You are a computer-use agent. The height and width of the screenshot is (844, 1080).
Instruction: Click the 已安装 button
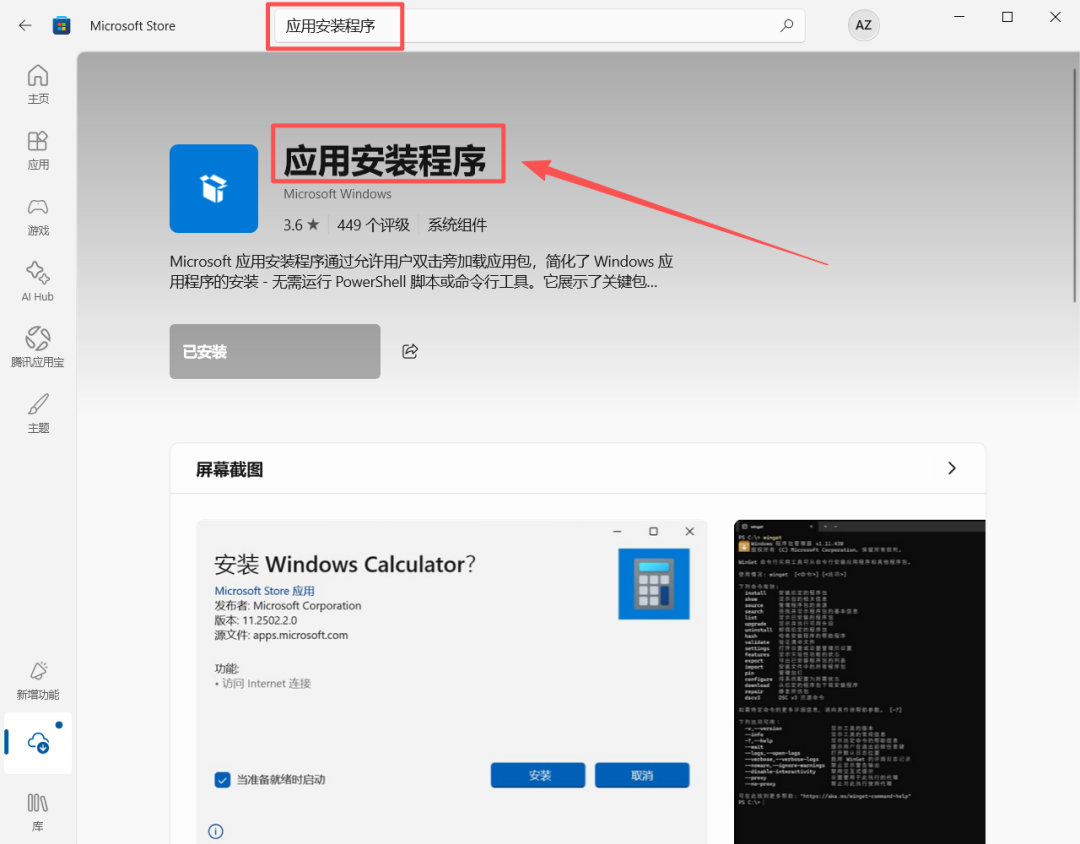[x=275, y=351]
